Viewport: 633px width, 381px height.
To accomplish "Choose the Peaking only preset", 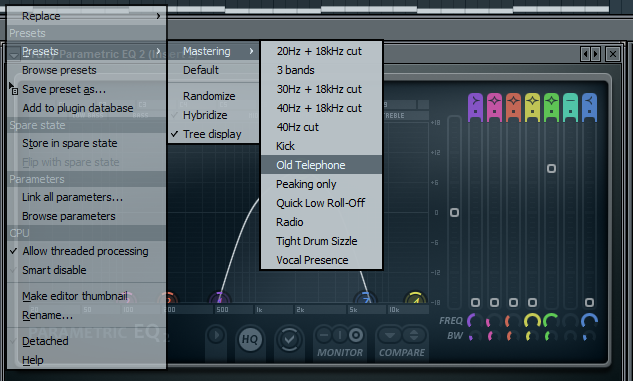I will 321,184.
